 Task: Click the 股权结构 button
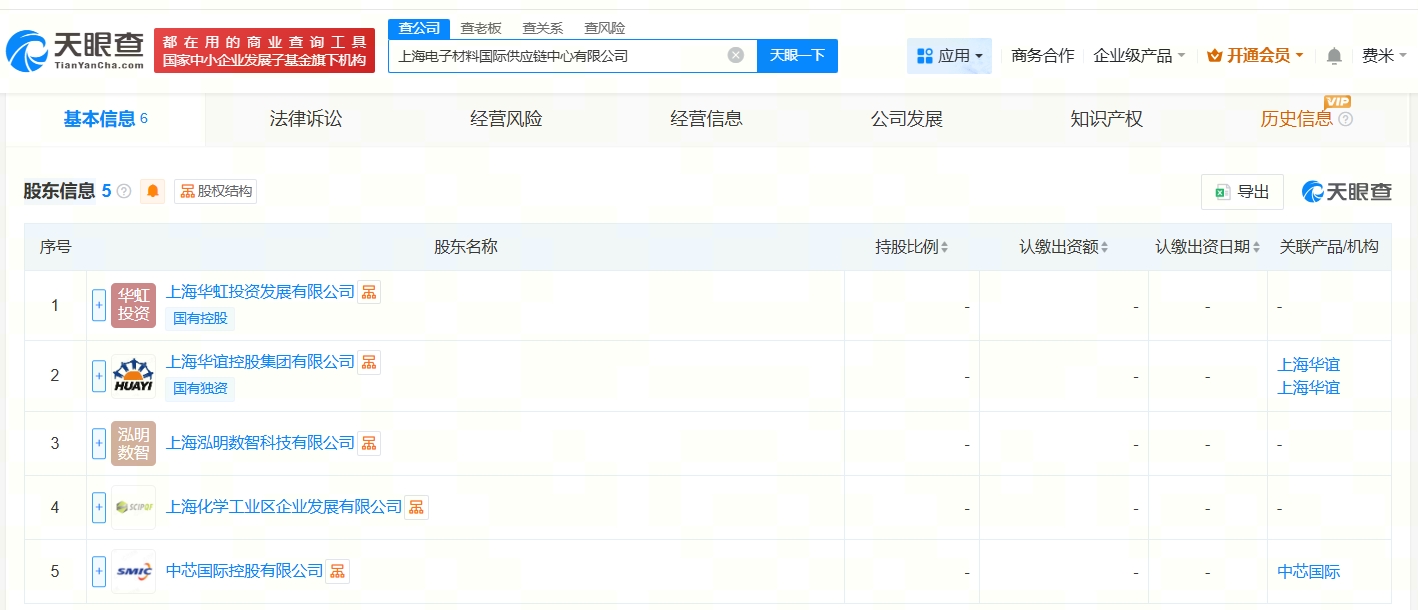tap(215, 191)
